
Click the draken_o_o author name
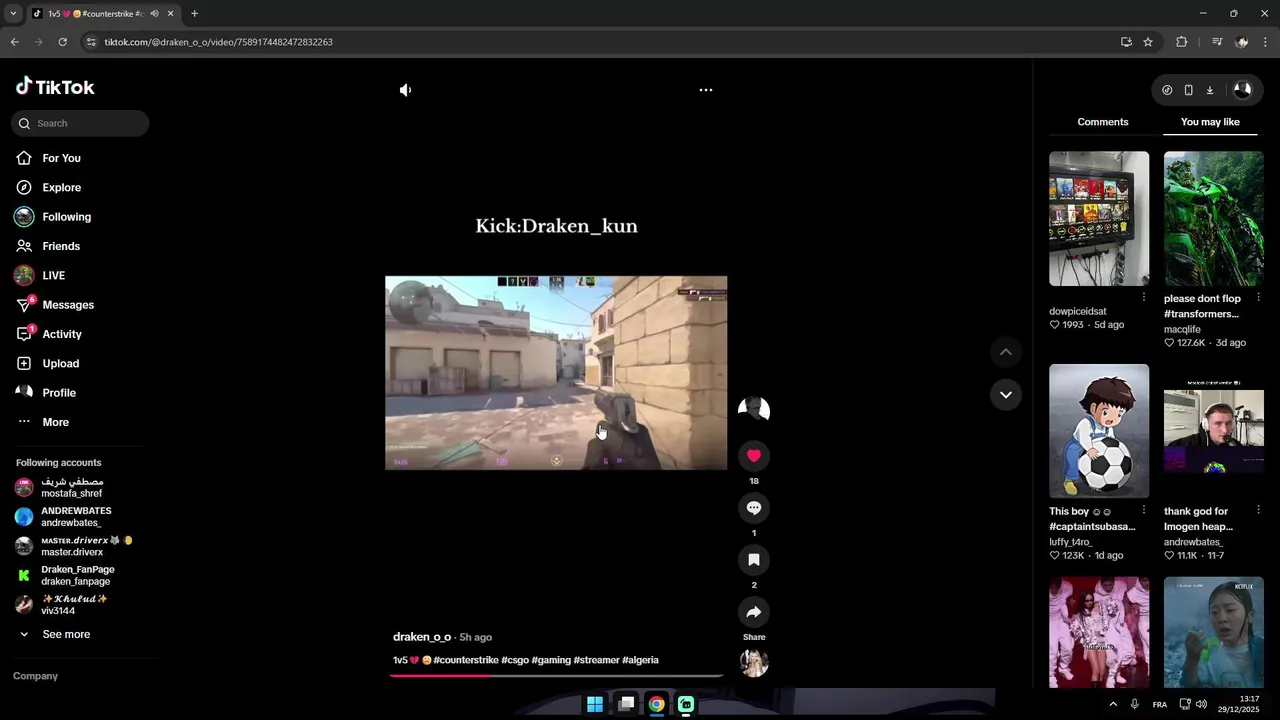(x=422, y=637)
